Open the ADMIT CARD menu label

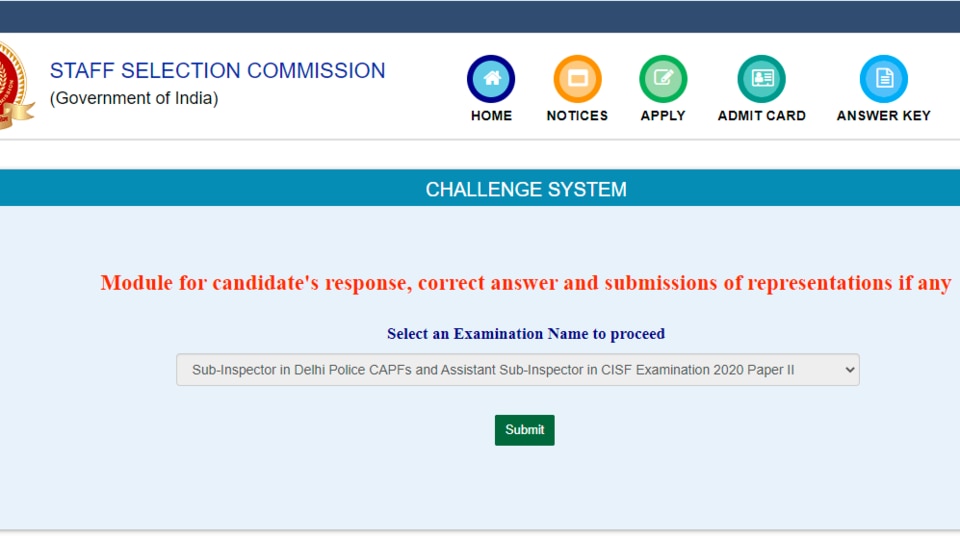[x=762, y=116]
